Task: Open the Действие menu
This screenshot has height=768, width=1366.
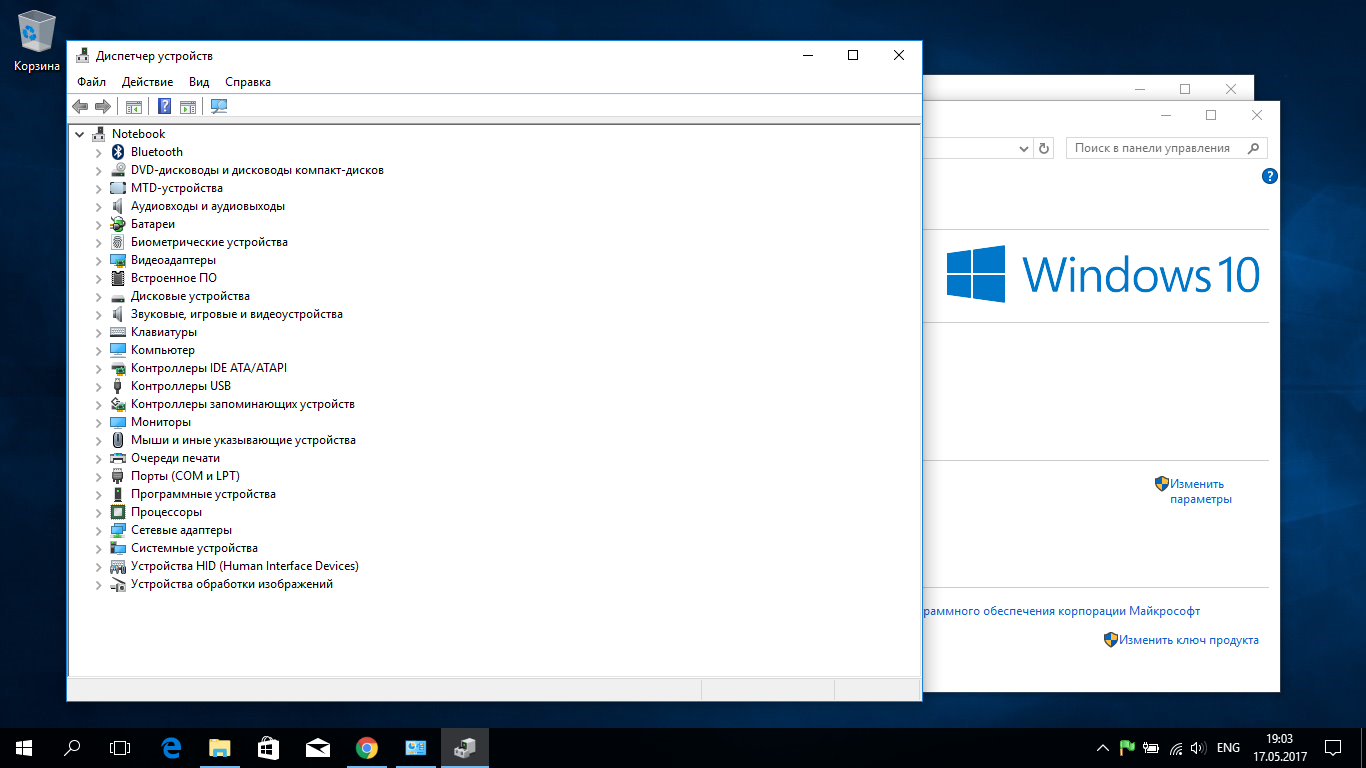Action: (x=147, y=82)
